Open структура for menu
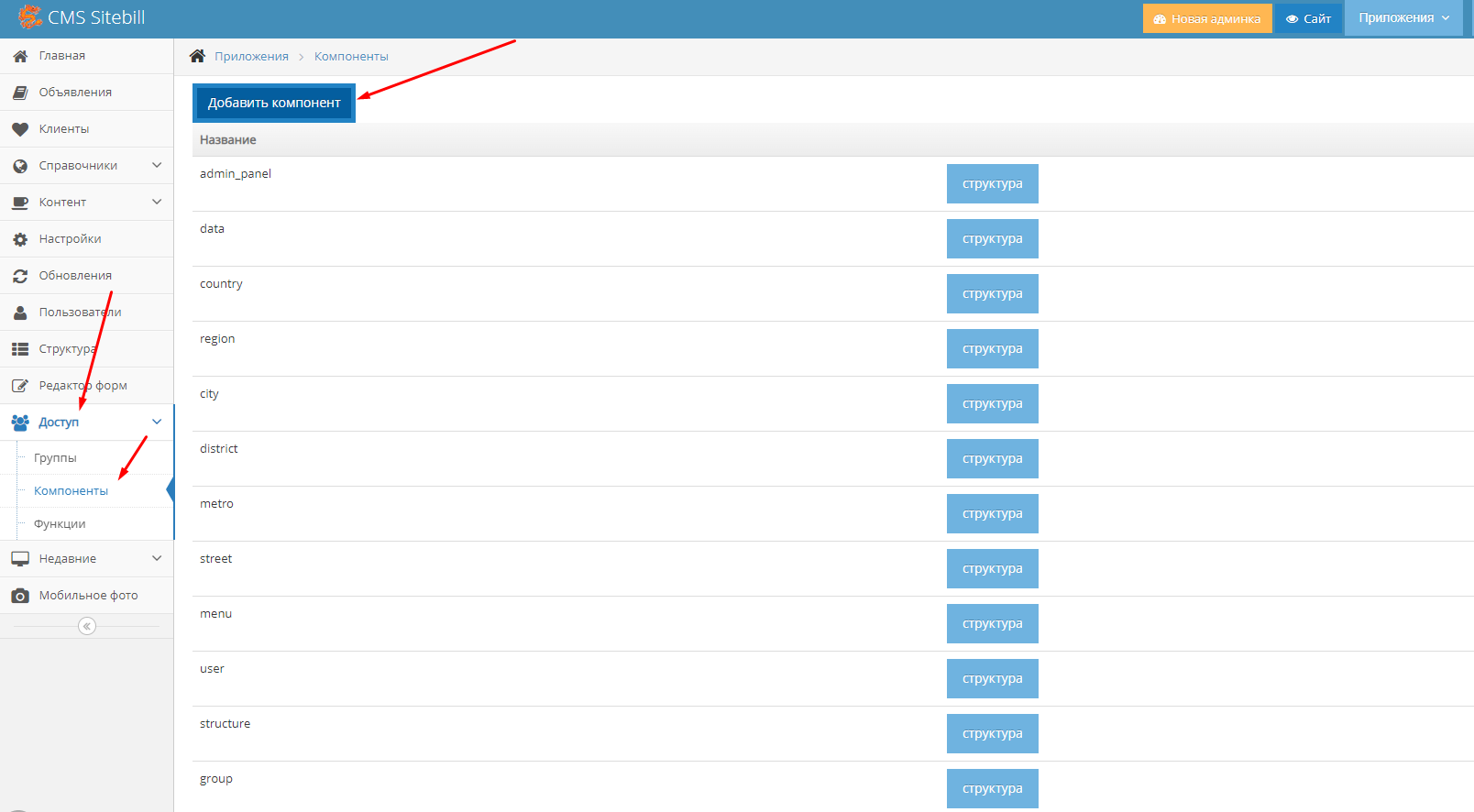This screenshot has height=812, width=1474. 993,624
